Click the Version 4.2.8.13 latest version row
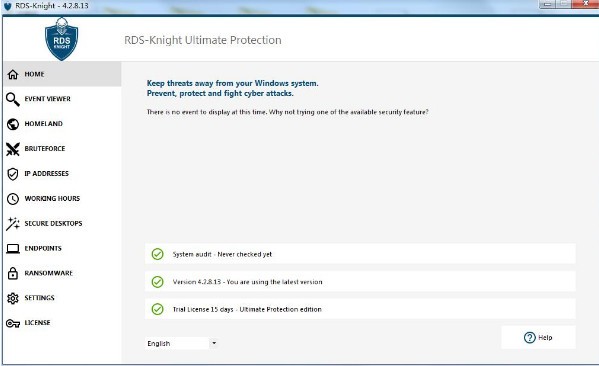Image resolution: width=599 pixels, height=366 pixels. [x=360, y=282]
